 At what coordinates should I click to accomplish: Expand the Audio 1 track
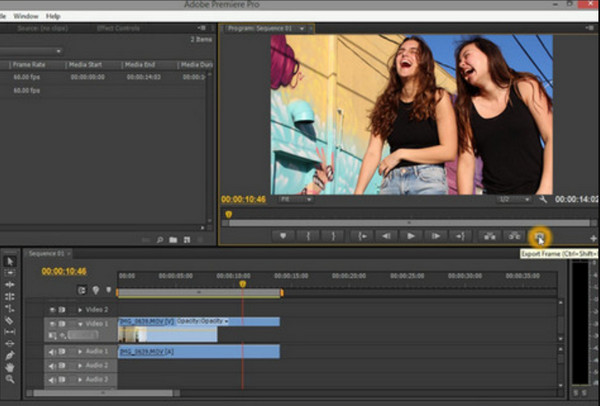tap(80, 351)
